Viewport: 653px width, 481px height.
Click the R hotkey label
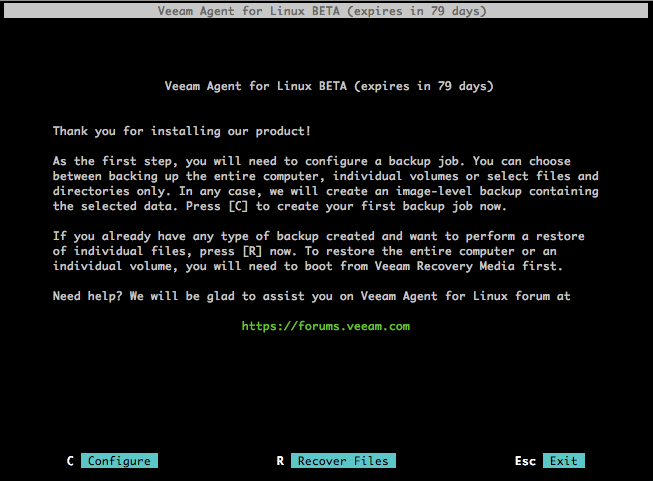click(281, 461)
